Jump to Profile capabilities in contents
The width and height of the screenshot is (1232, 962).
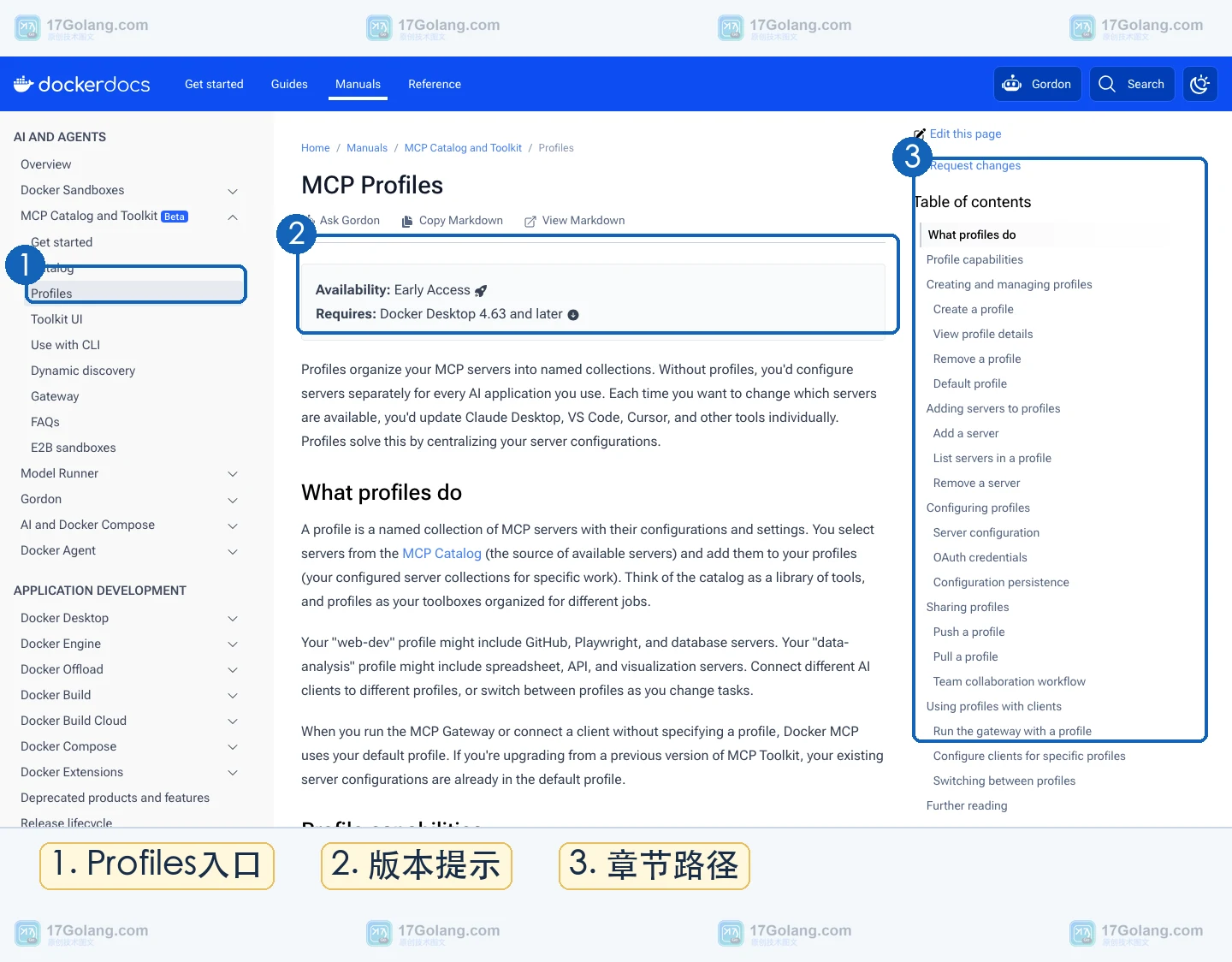pos(974,259)
